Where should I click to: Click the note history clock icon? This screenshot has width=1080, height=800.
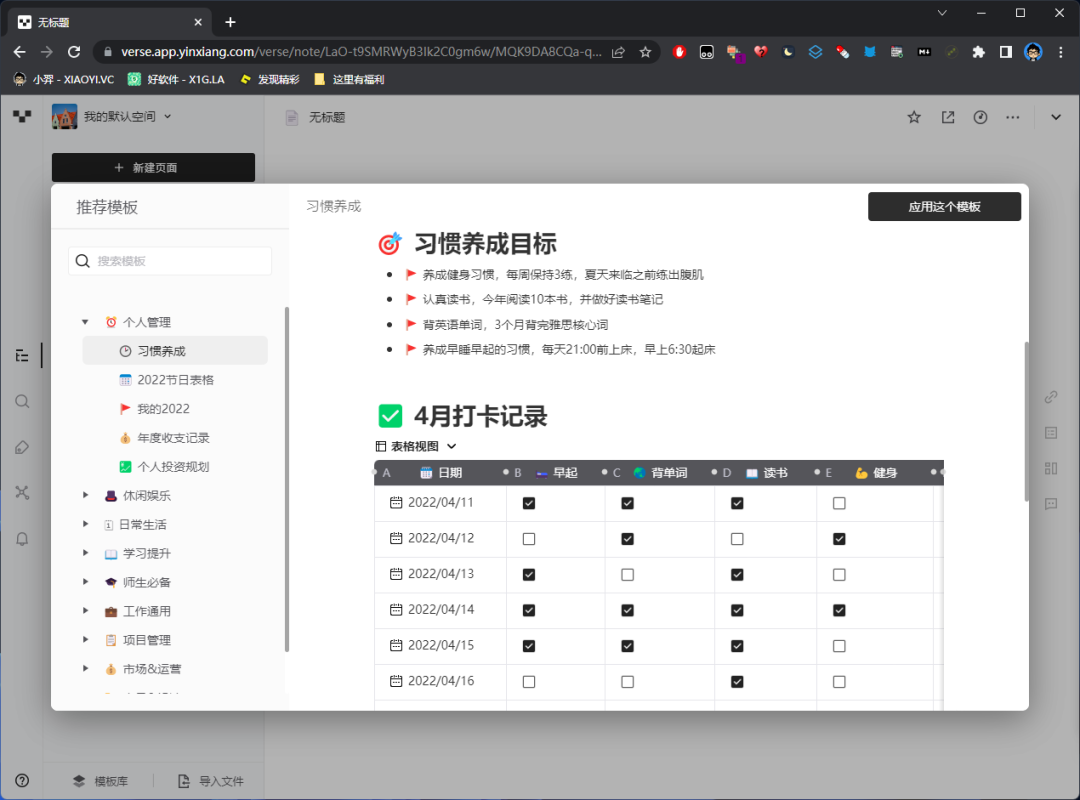980,117
